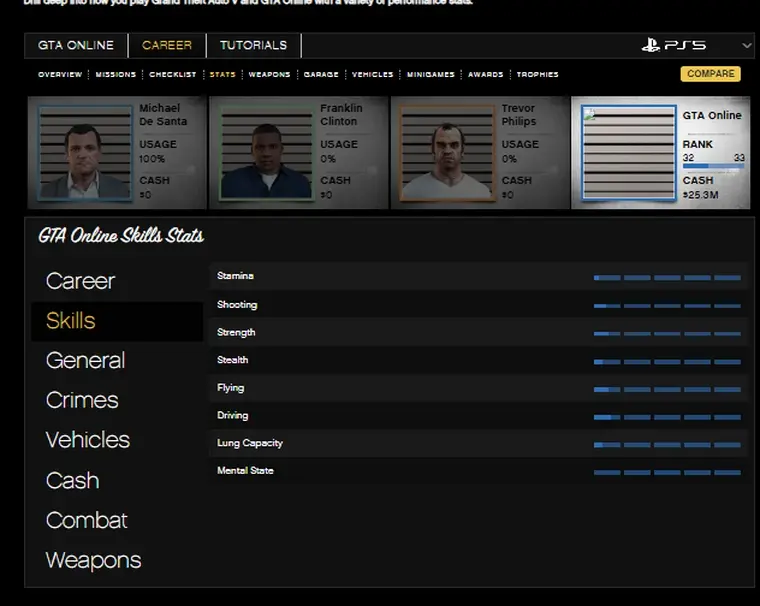Viewport: 760px width, 606px height.
Task: Select Michael De Santa mugshot
Action: 85,153
